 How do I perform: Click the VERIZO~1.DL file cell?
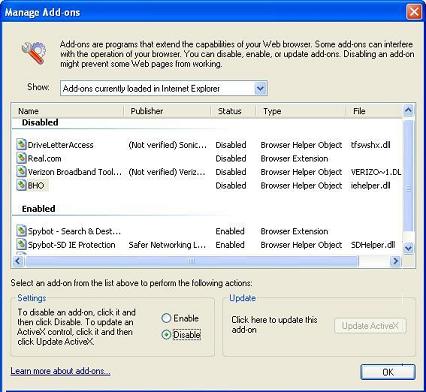tap(376, 172)
